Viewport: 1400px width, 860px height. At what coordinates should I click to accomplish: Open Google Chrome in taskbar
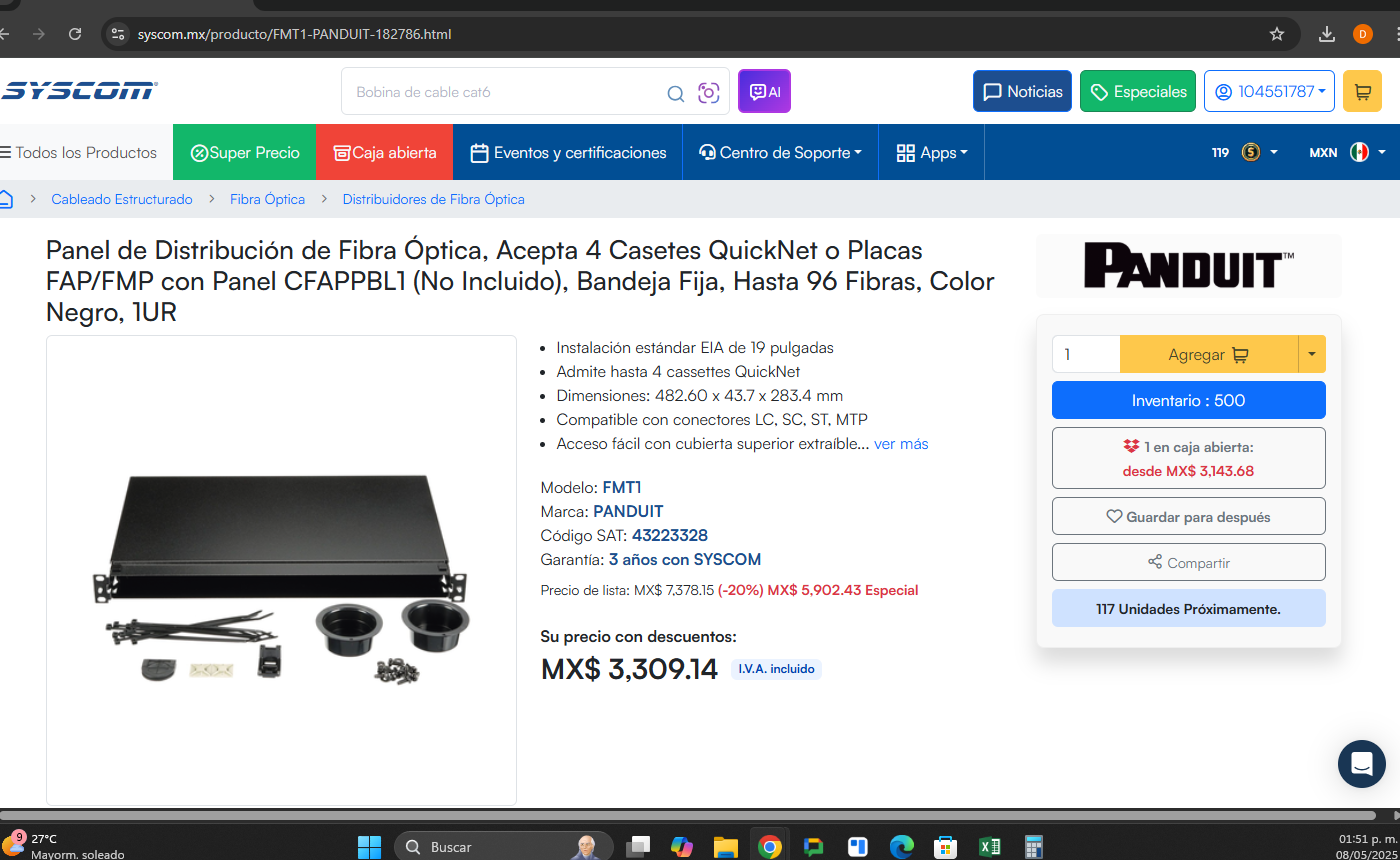click(x=769, y=847)
